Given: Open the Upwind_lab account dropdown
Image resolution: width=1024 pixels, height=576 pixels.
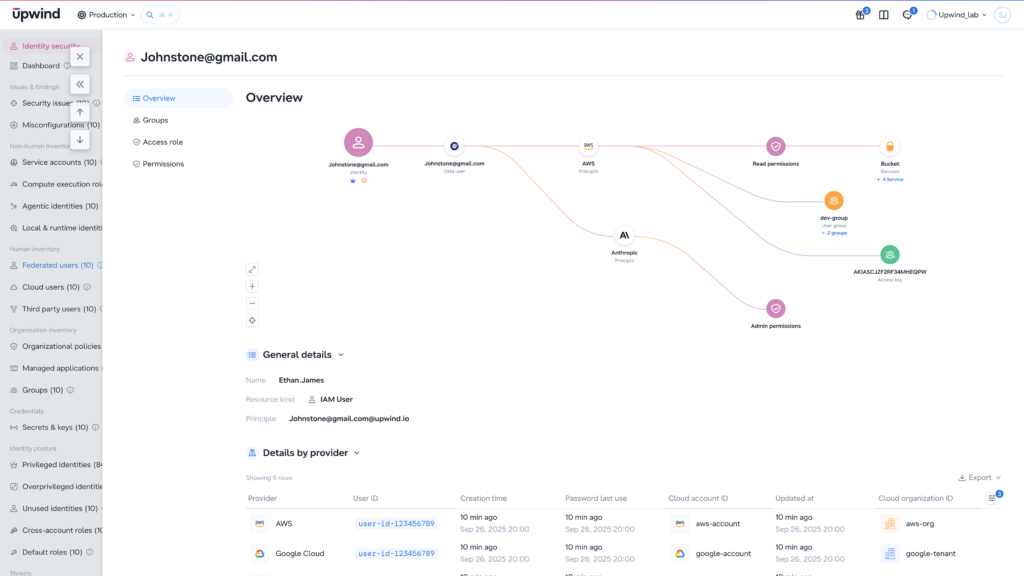Looking at the screenshot, I should click(x=957, y=14).
